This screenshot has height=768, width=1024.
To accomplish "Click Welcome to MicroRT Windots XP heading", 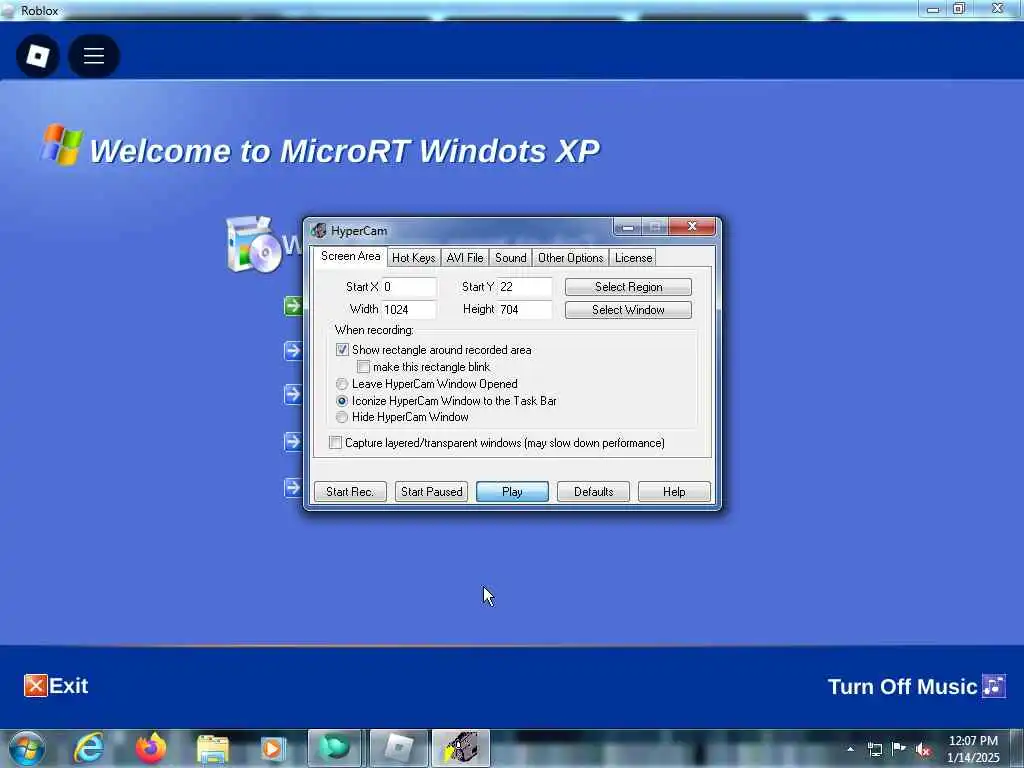I will (344, 151).
